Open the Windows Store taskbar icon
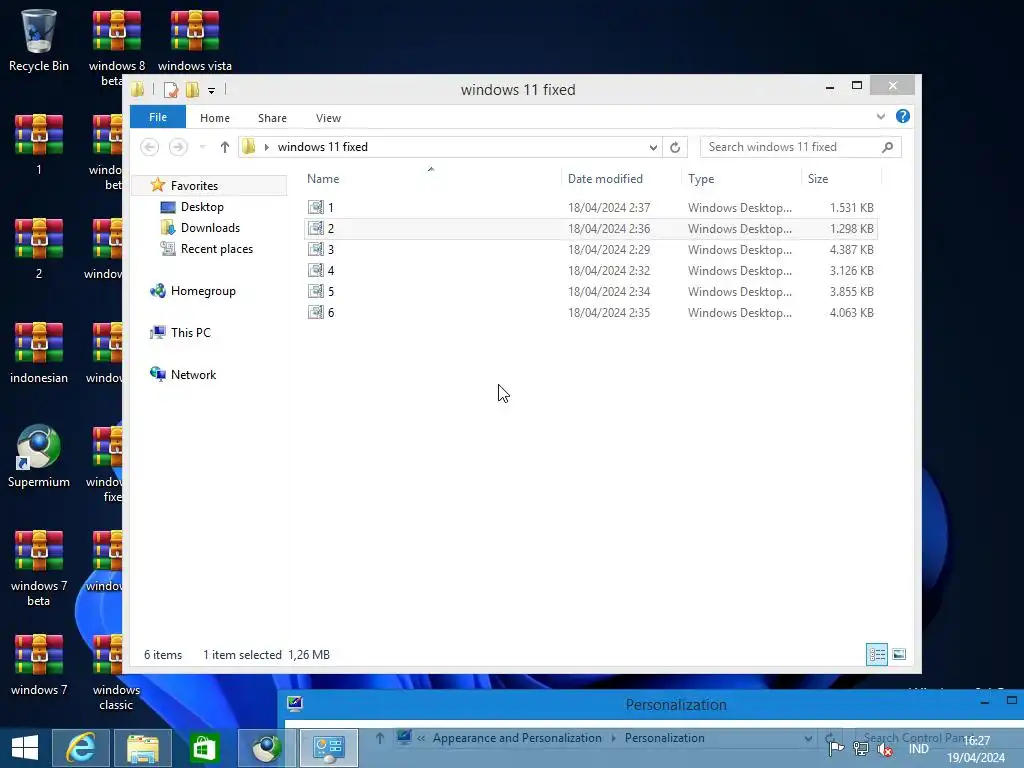1024x768 pixels. click(204, 748)
